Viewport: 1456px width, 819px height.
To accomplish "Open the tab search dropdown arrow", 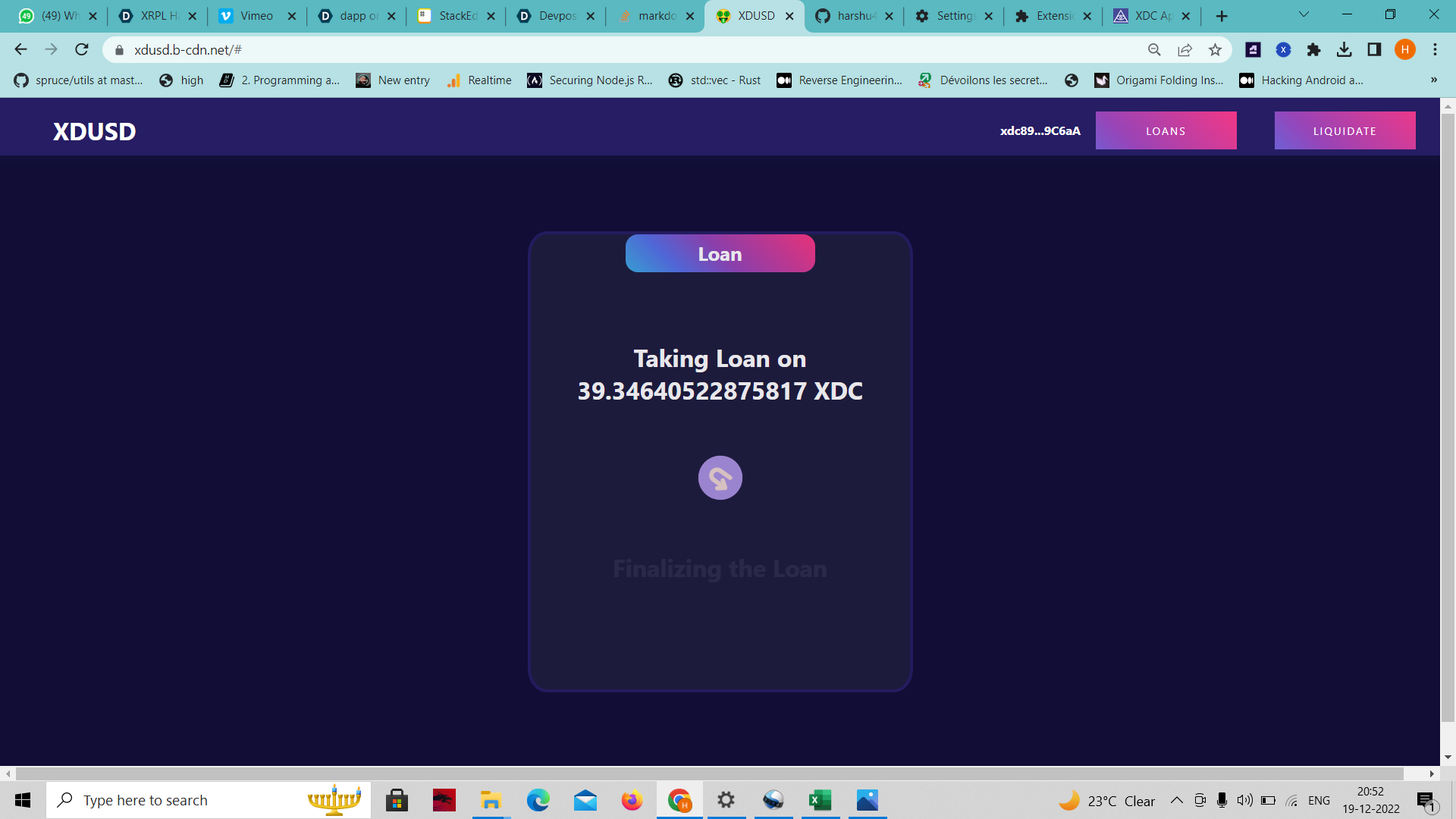I will [1304, 15].
